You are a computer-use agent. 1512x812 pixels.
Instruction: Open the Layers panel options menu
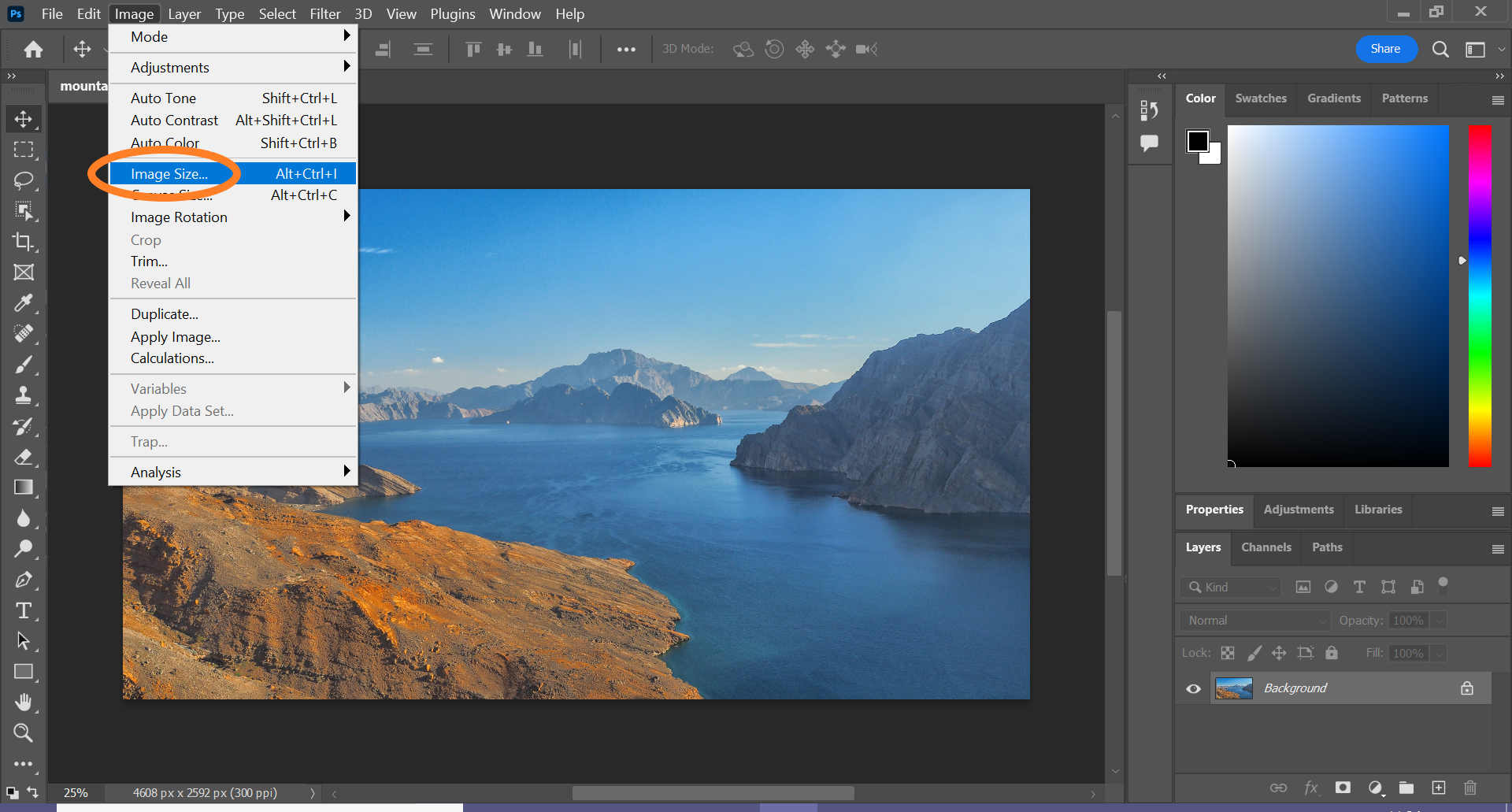click(1498, 549)
